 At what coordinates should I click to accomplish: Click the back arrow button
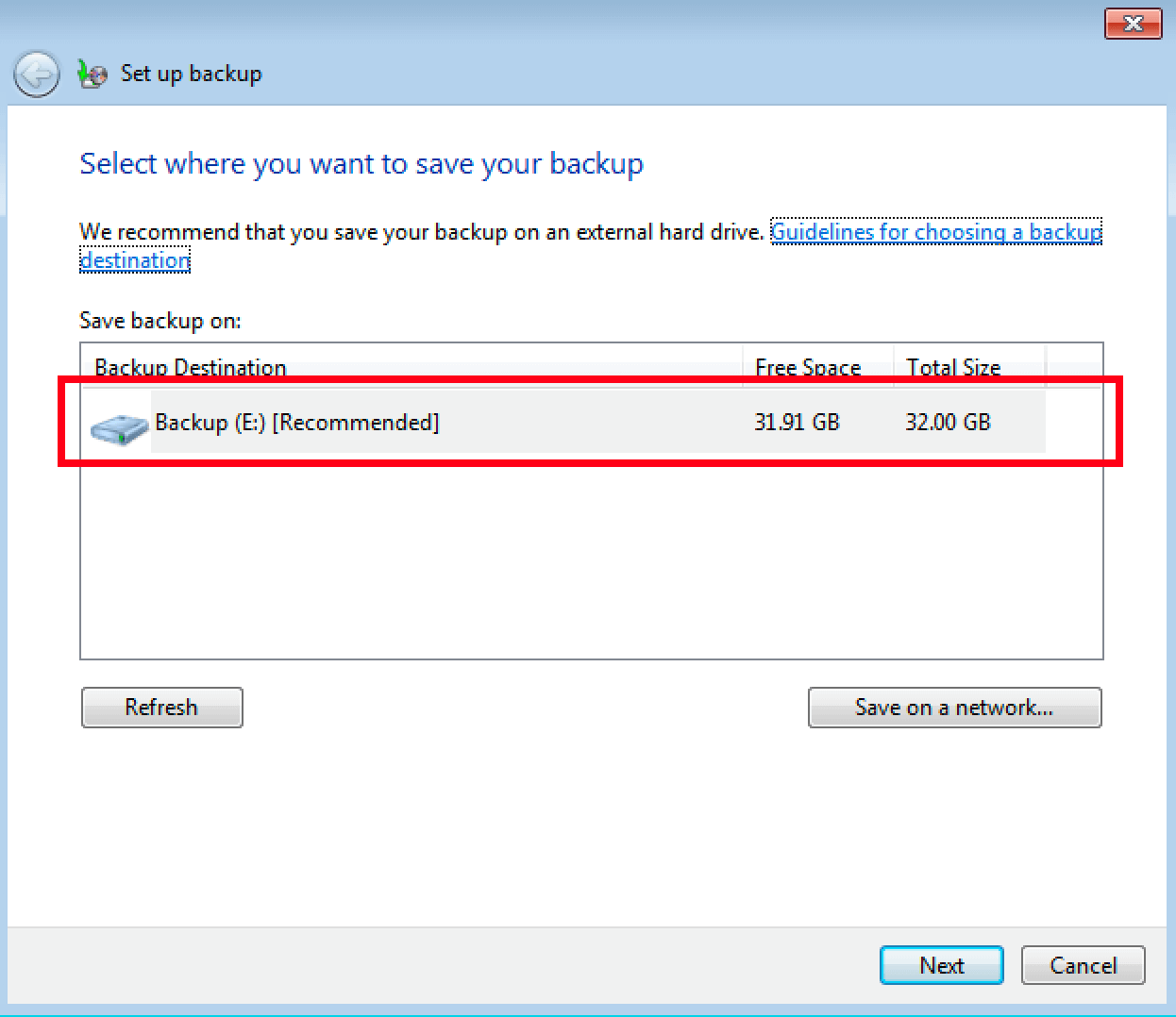pyautogui.click(x=37, y=74)
